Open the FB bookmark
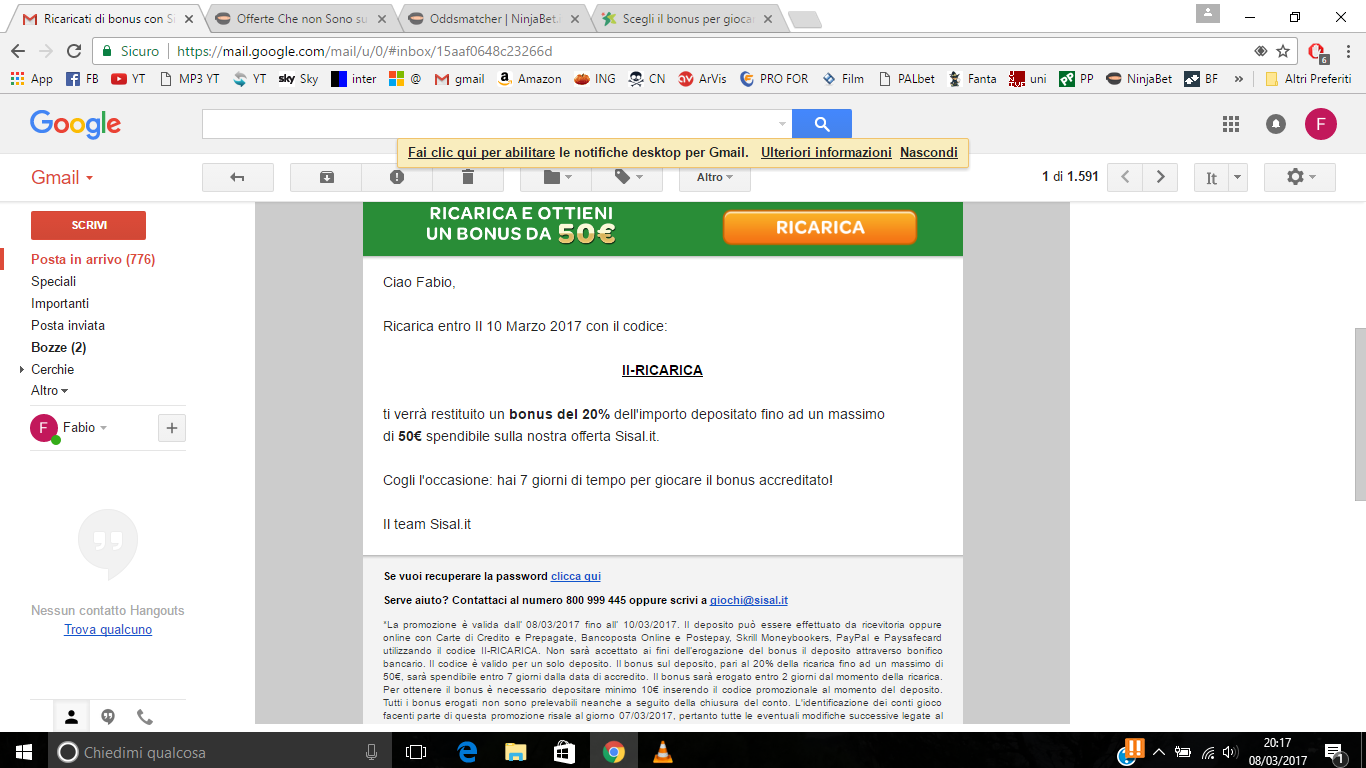The image size is (1366, 768). [82, 79]
